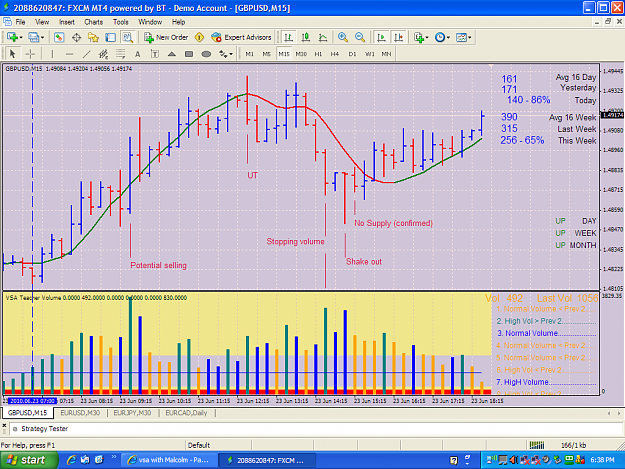
Task: Open the Help menu
Action: pos(178,22)
